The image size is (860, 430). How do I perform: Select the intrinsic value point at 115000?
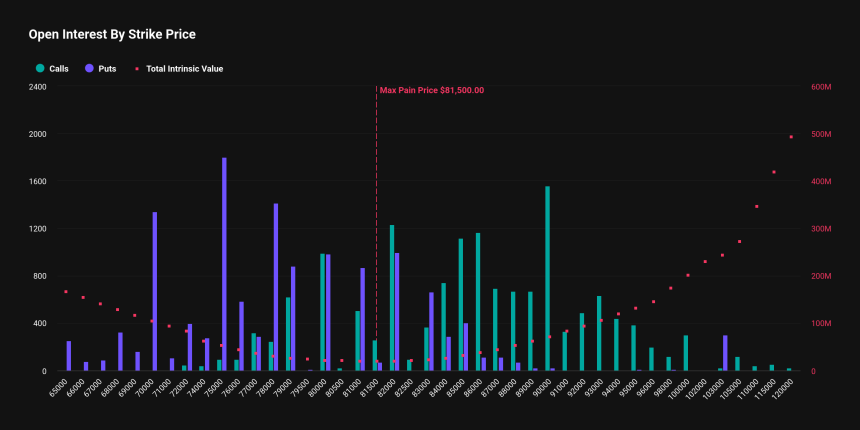(774, 172)
